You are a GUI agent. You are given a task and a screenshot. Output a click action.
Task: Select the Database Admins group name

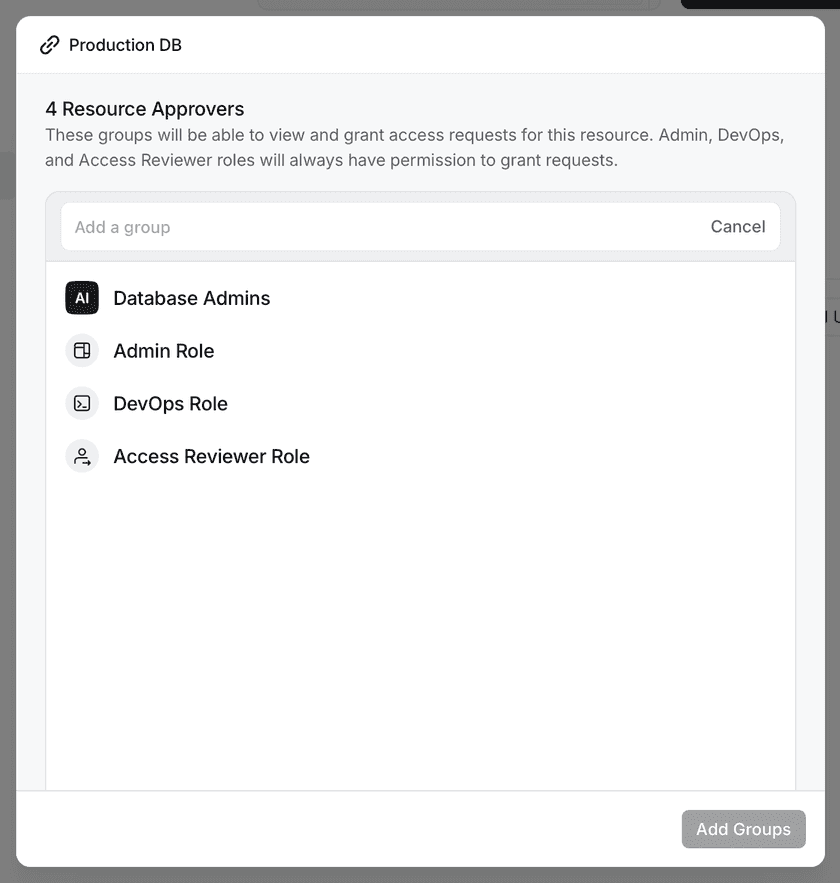tap(191, 298)
